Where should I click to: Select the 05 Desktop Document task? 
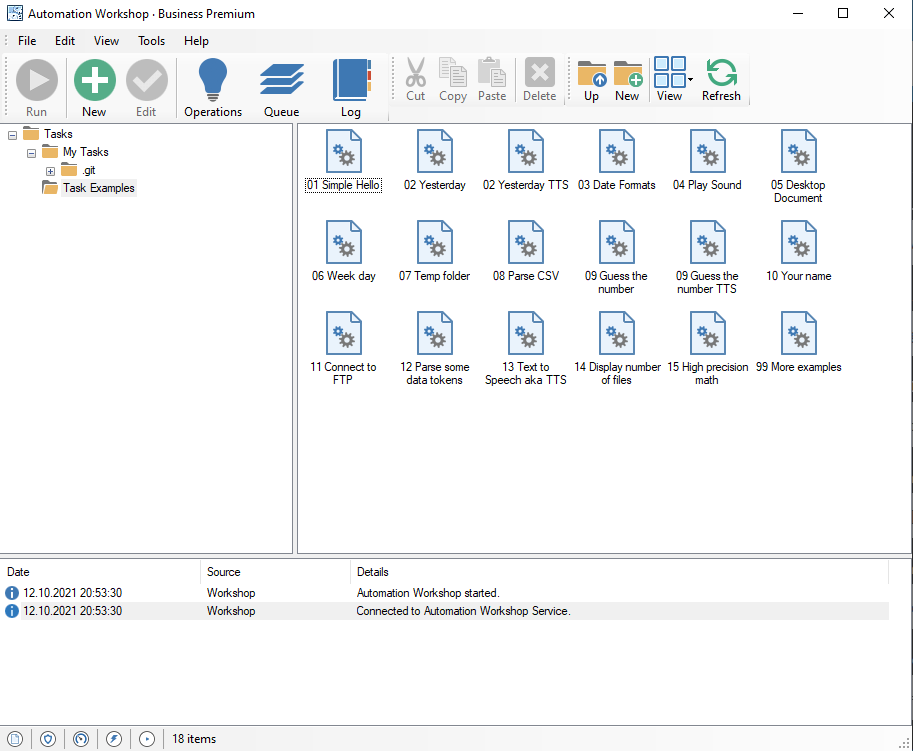tap(798, 167)
